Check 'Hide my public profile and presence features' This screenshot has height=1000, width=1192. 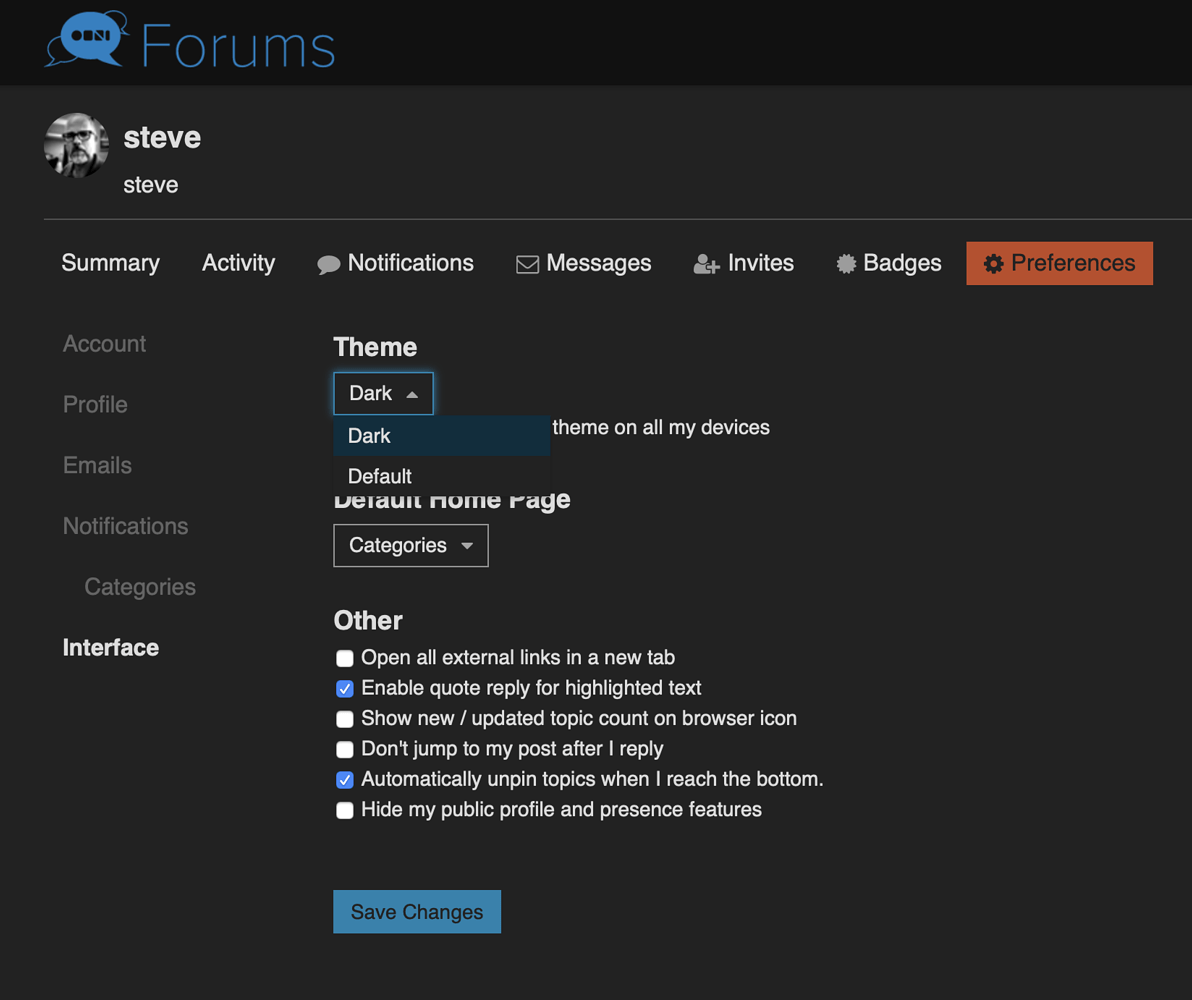345,810
